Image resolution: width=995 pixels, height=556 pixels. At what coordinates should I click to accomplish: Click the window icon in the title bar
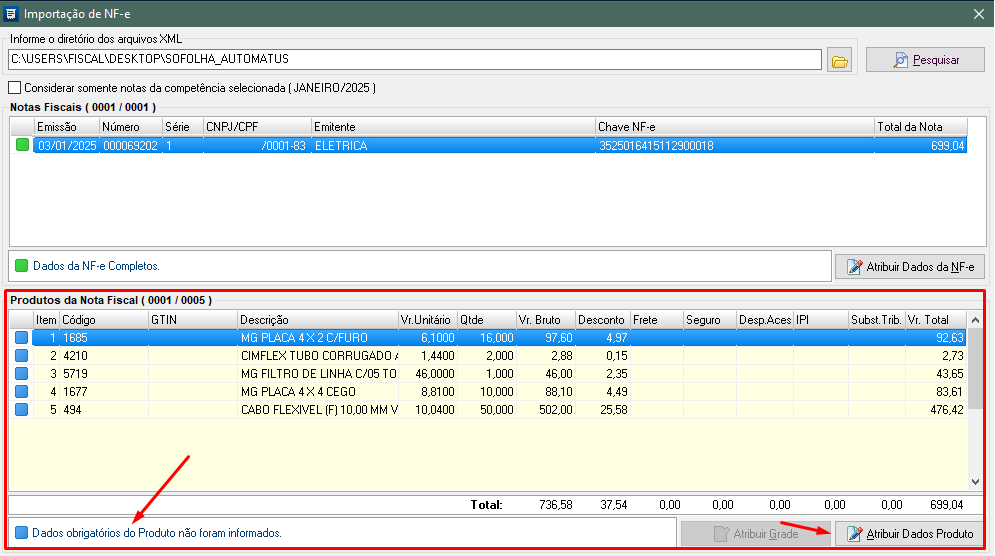11,13
